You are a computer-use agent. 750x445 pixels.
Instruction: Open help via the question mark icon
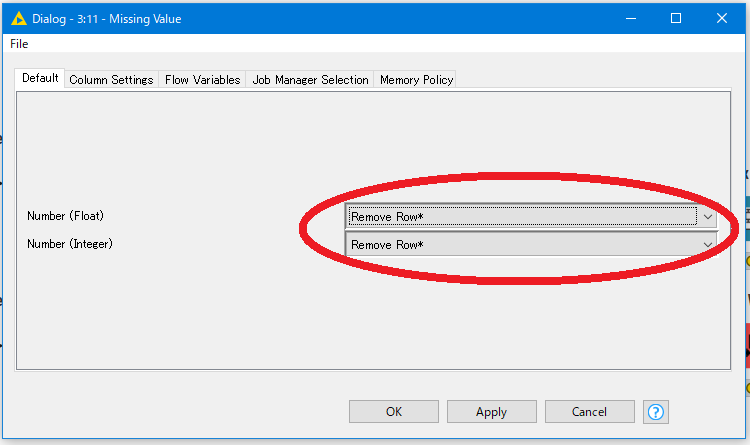[x=656, y=411]
